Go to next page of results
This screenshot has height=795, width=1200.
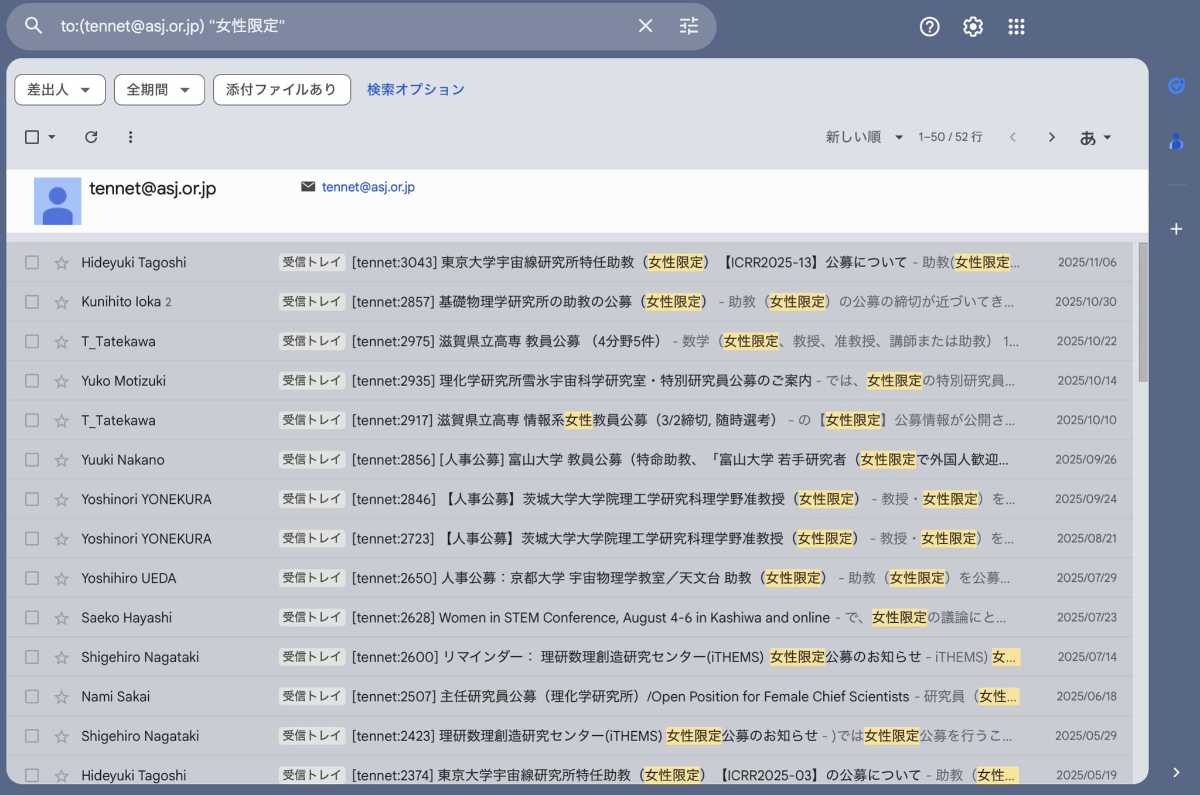tap(1051, 137)
